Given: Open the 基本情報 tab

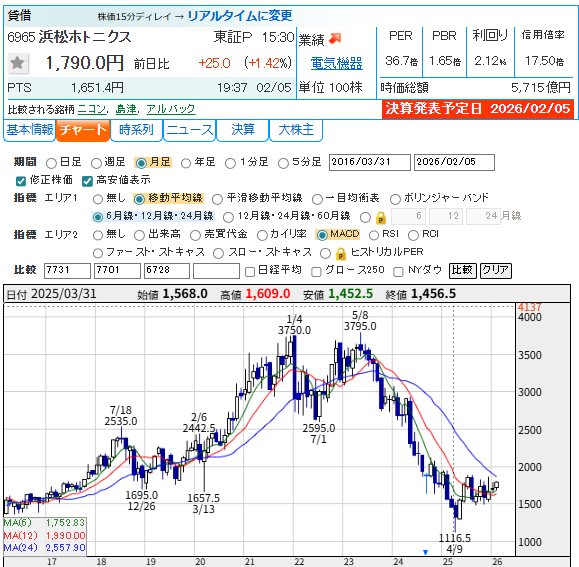Looking at the screenshot, I should pos(30,130).
